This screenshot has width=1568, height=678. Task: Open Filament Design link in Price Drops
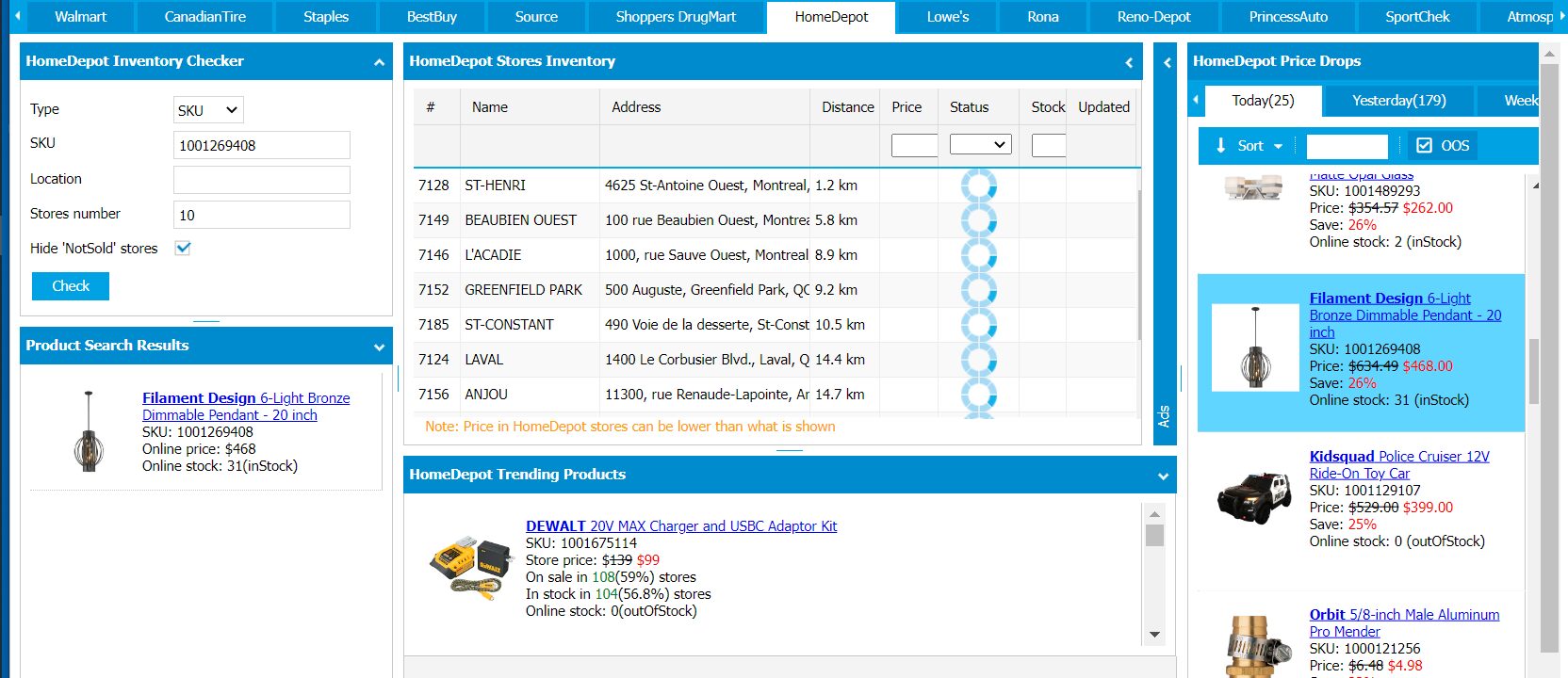[x=1405, y=315]
